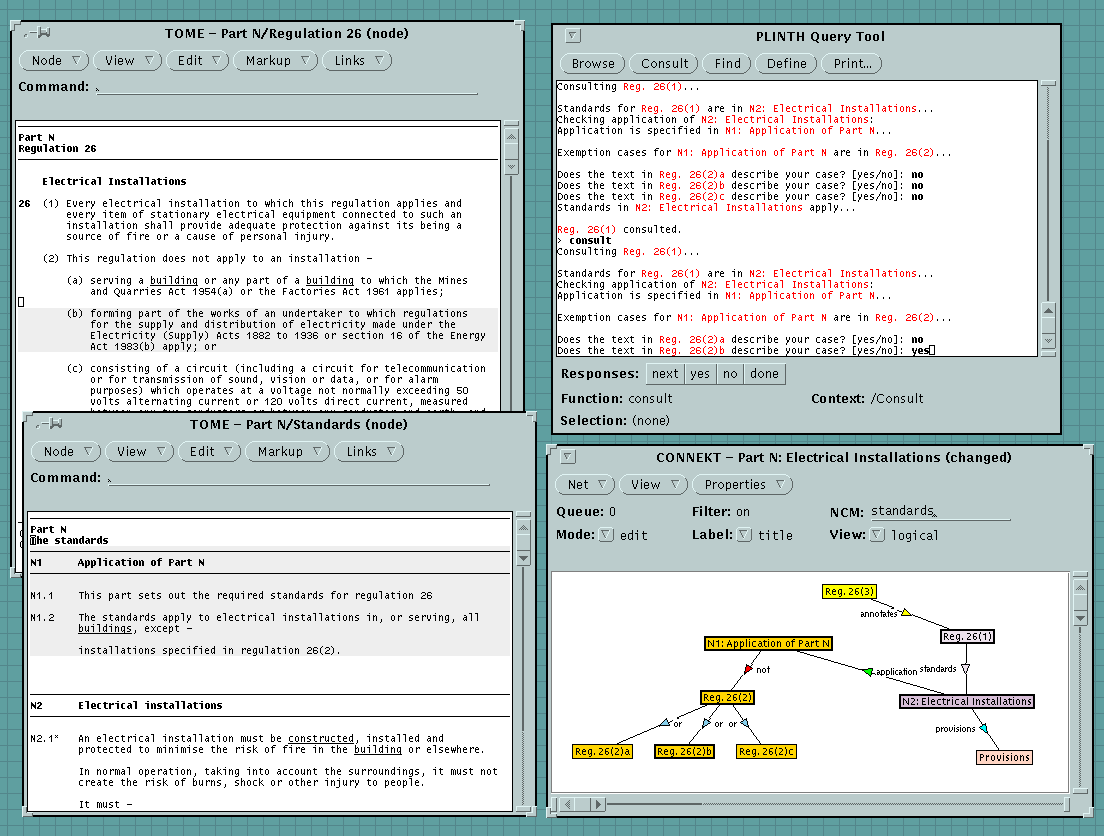Image resolution: width=1104 pixels, height=836 pixels.
Task: Choose the 'no' response
Action: [730, 373]
